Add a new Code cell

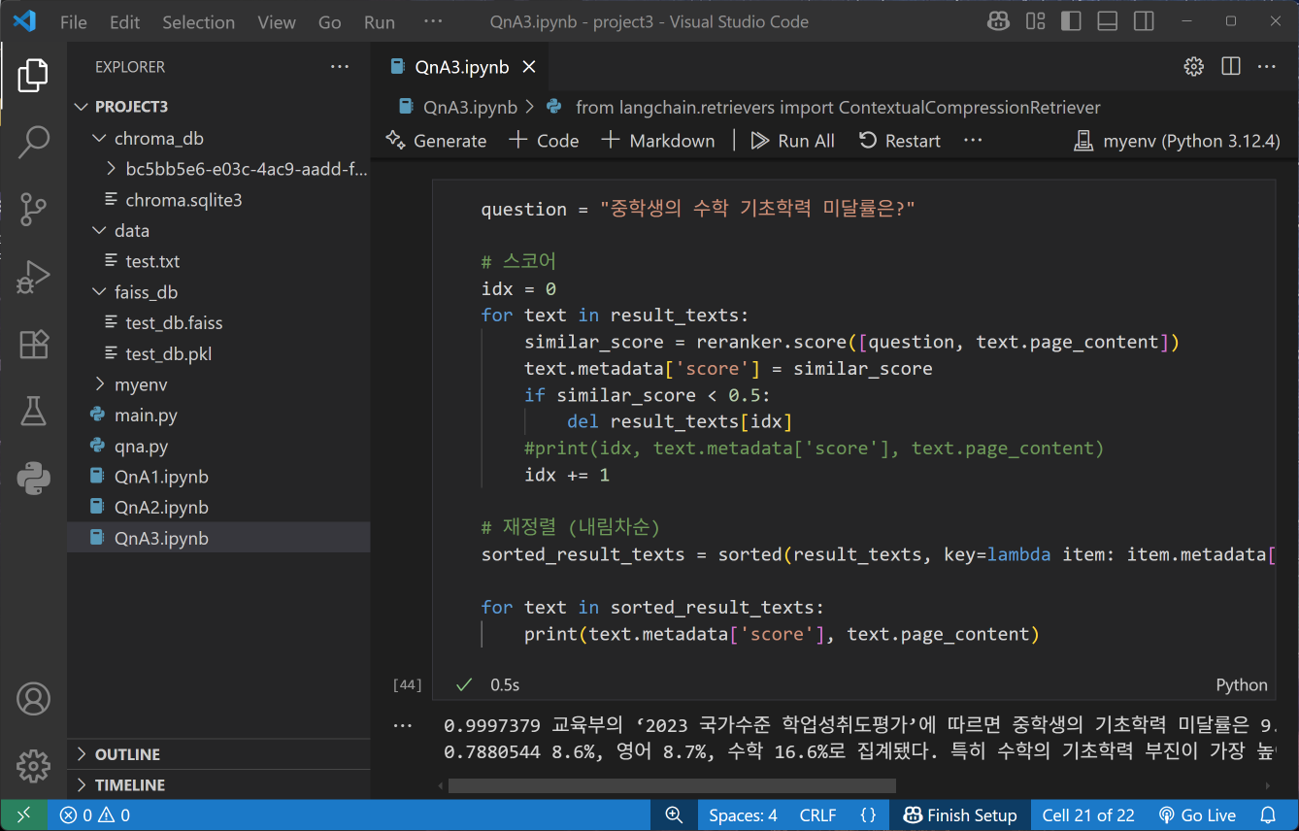click(x=544, y=141)
